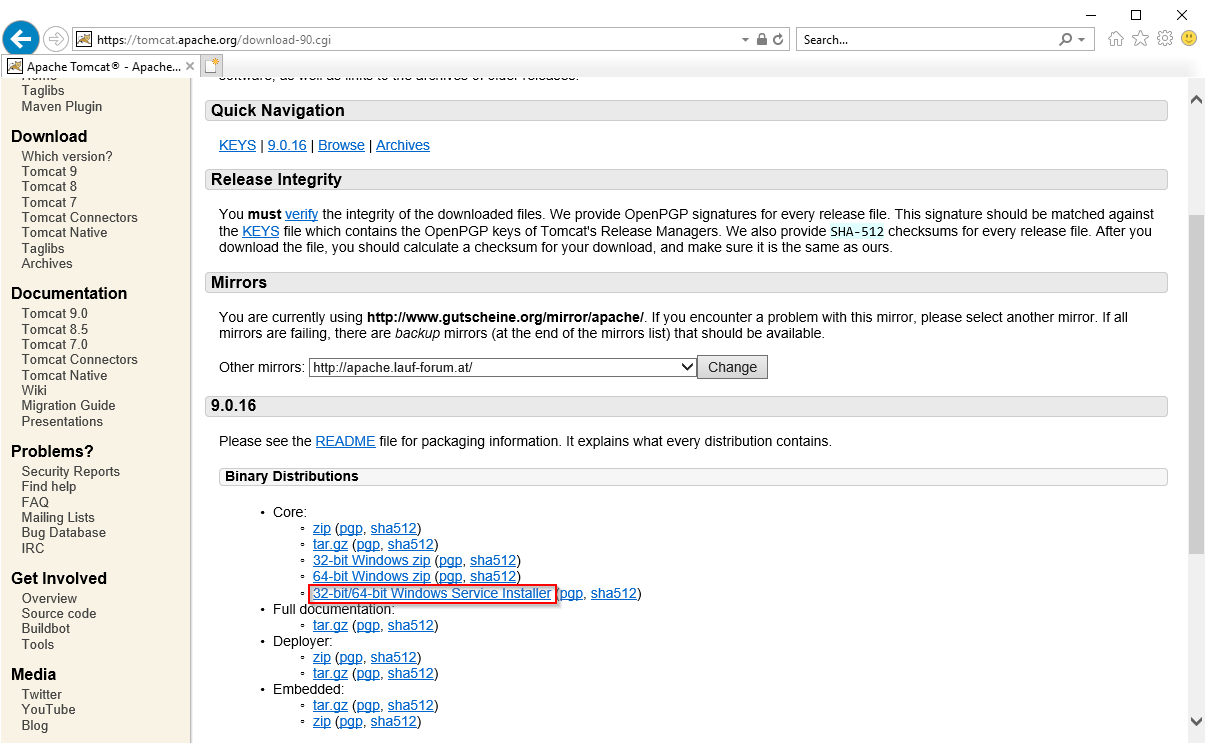Download 32-bit/64-bit Windows Service Installer

click(x=432, y=593)
